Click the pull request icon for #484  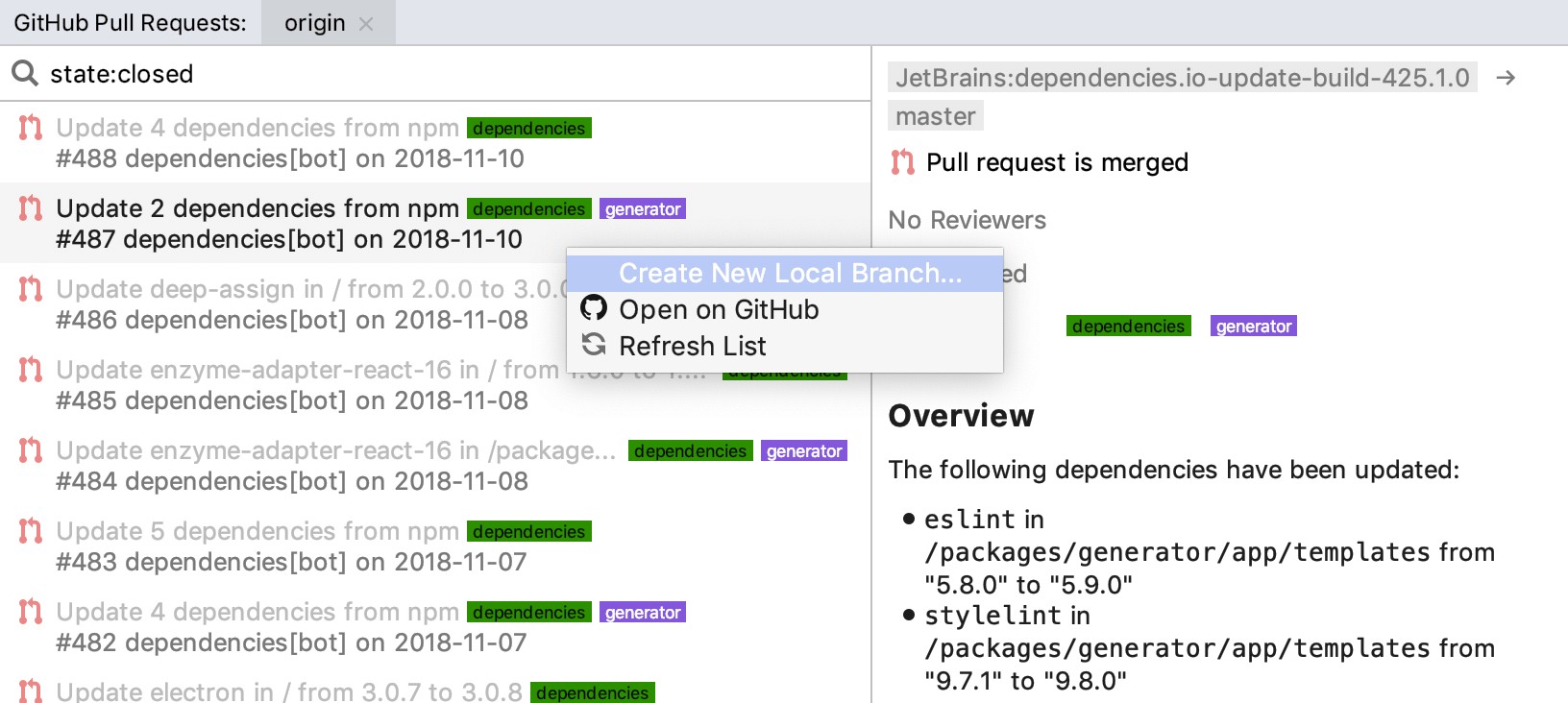[31, 450]
